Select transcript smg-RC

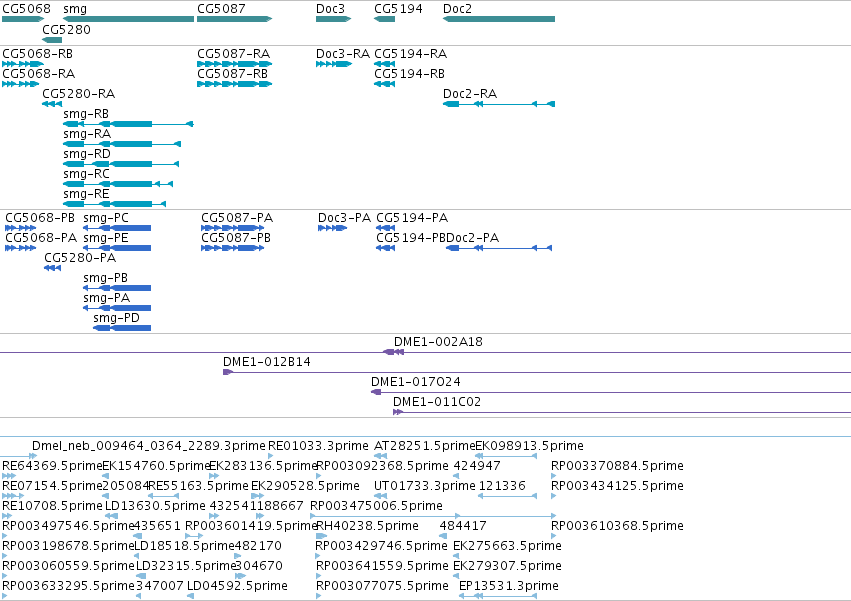(118, 184)
